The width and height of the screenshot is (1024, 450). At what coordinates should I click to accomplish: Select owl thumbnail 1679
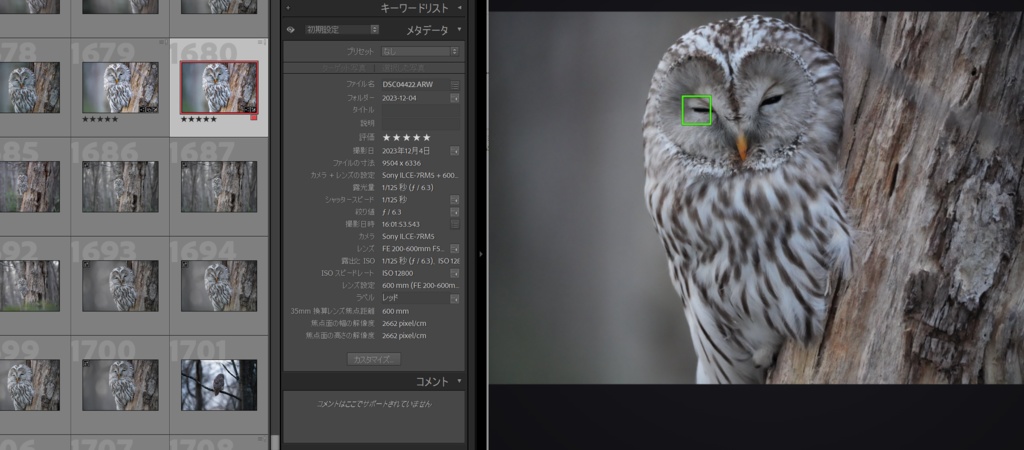(x=120, y=88)
